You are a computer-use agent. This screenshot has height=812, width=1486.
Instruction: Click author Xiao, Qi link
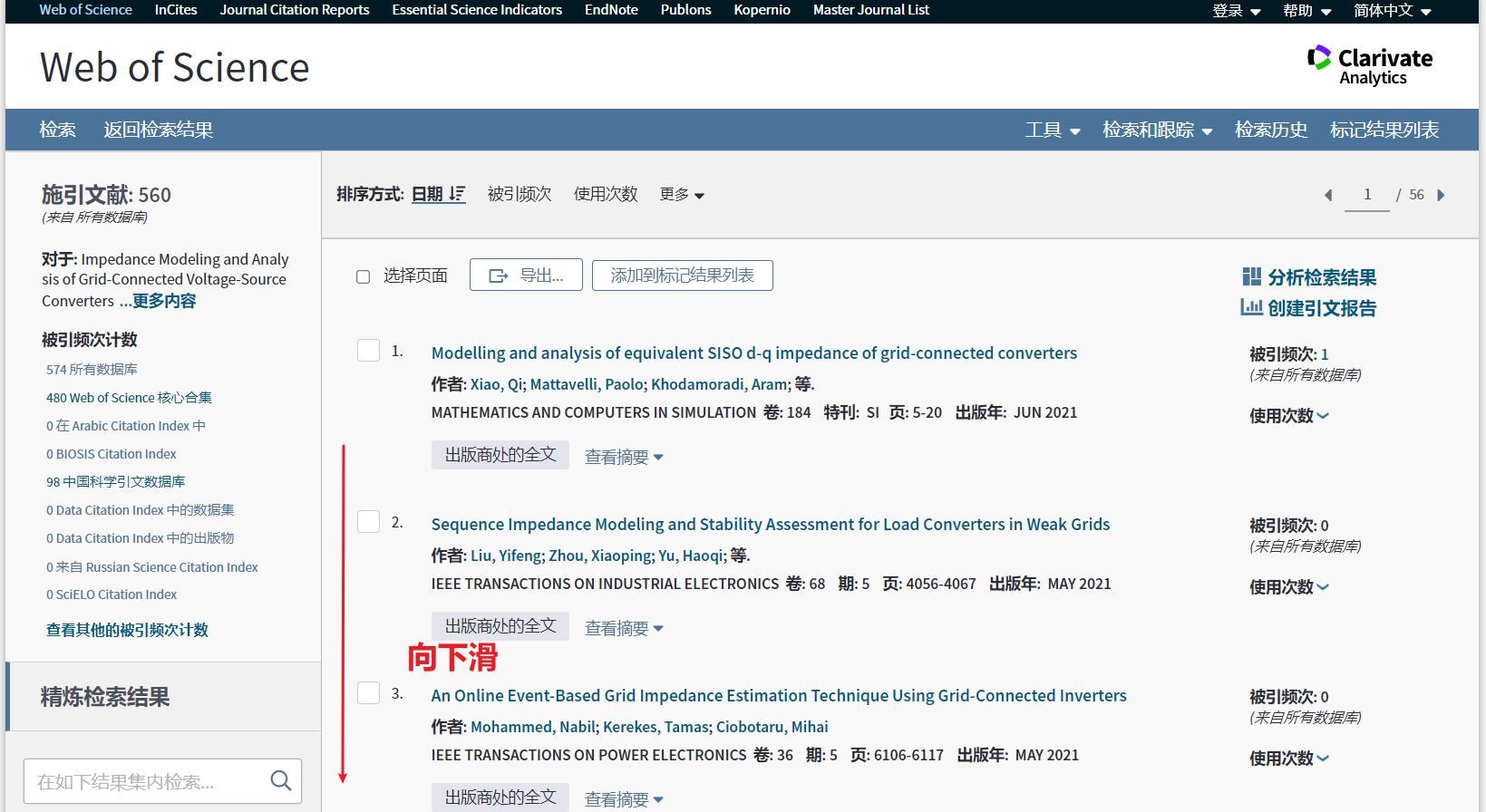point(497,384)
